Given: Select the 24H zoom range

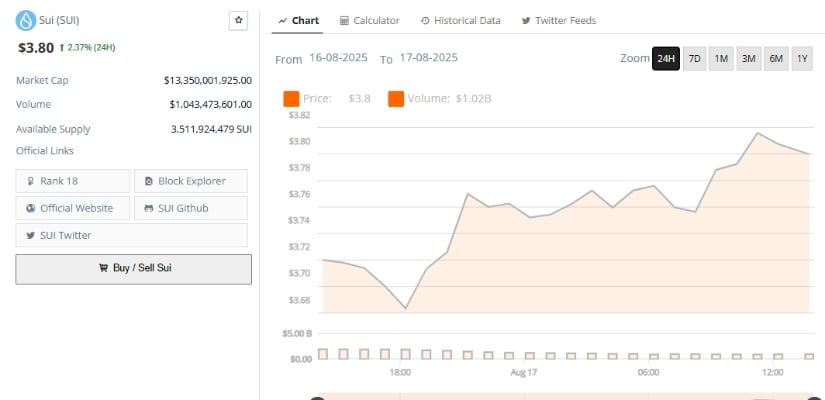Looking at the screenshot, I should 666,58.
